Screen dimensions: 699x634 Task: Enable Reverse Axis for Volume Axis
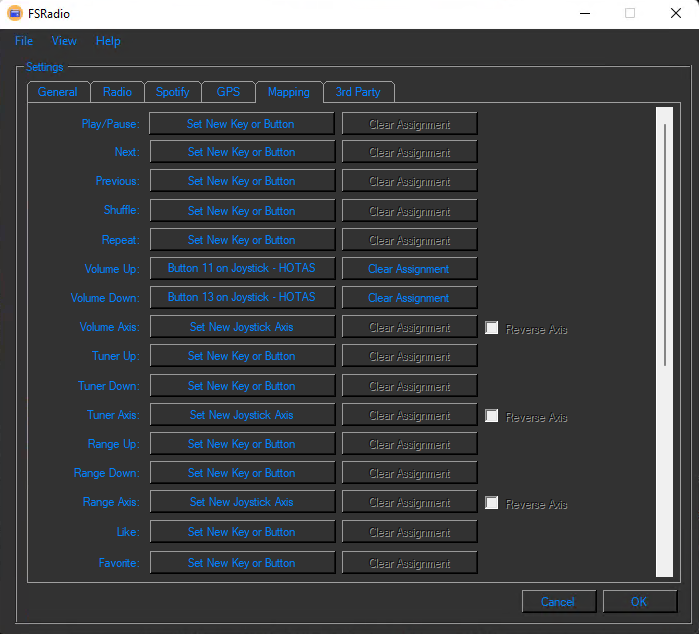point(492,328)
